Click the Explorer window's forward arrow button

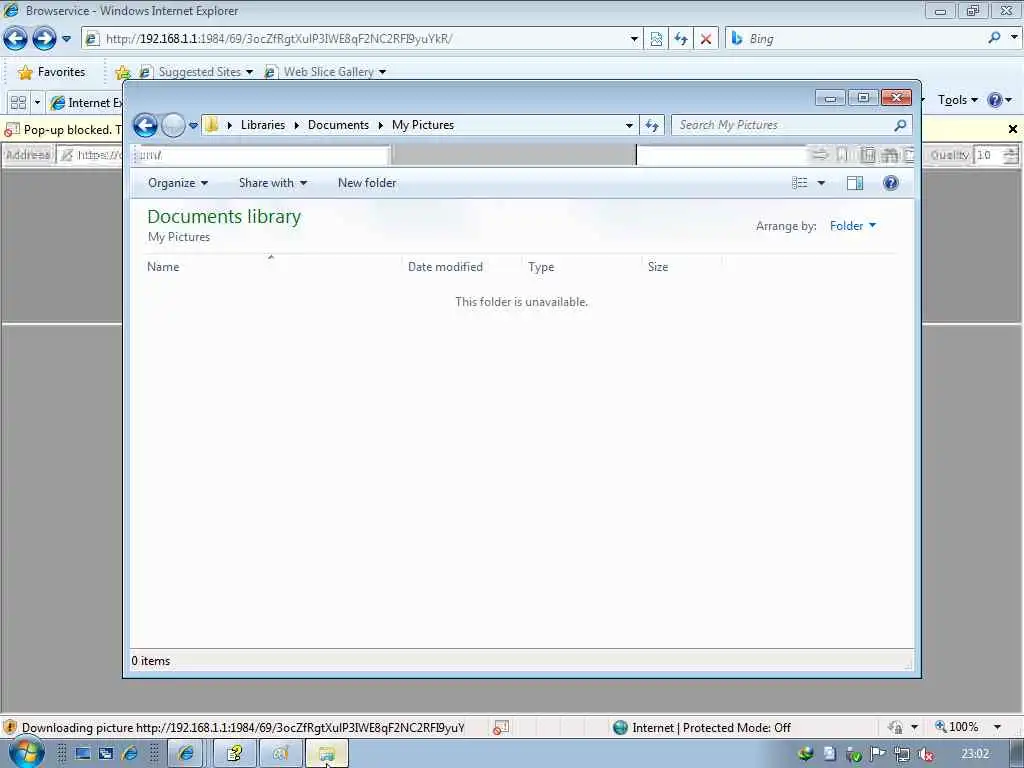[x=173, y=125]
